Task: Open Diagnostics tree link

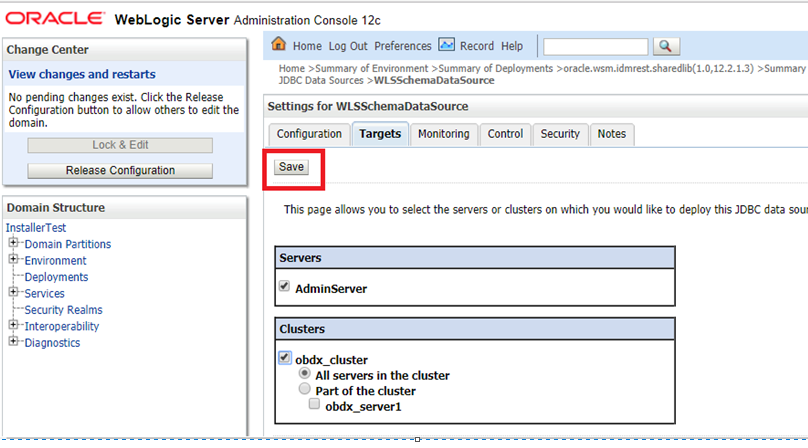Action: pyautogui.click(x=52, y=343)
